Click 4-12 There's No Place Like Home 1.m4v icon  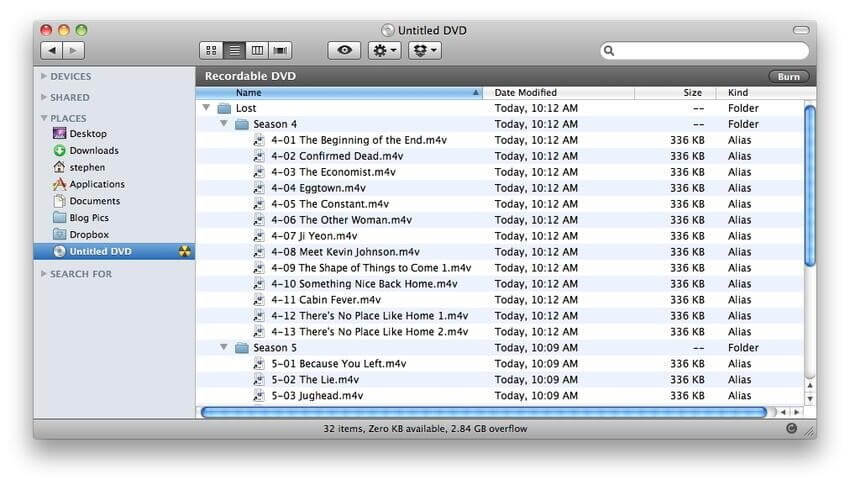[259, 316]
